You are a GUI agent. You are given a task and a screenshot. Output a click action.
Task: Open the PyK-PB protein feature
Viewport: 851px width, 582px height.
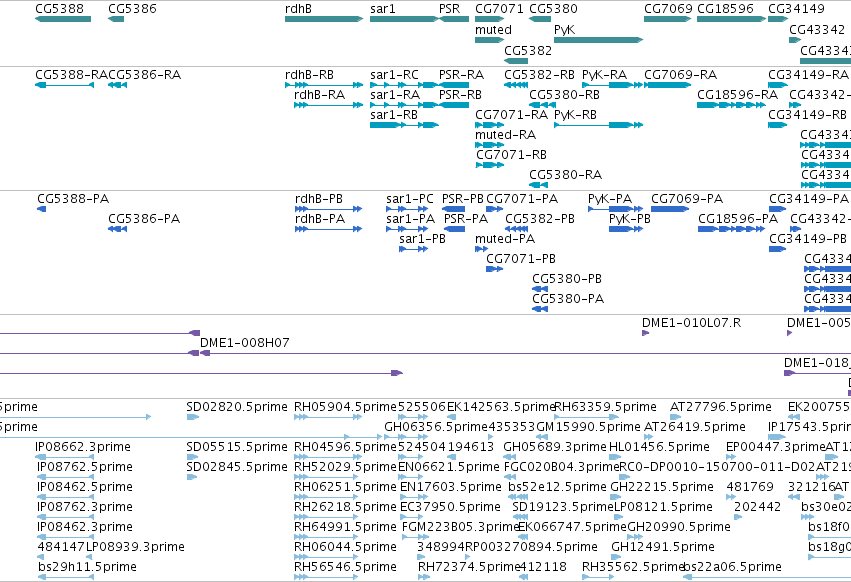click(626, 229)
